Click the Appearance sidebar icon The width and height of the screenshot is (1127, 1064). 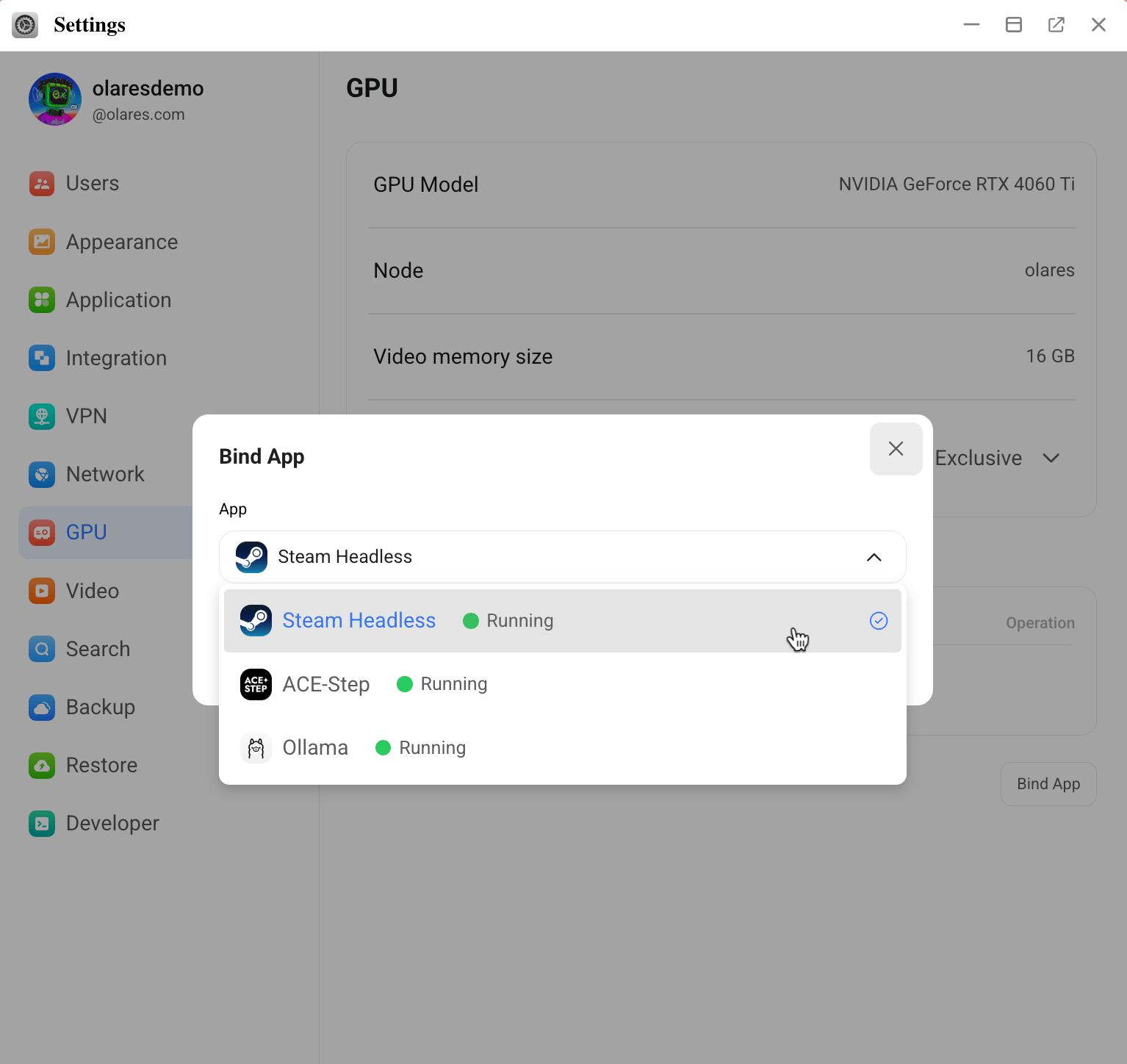[x=42, y=242]
